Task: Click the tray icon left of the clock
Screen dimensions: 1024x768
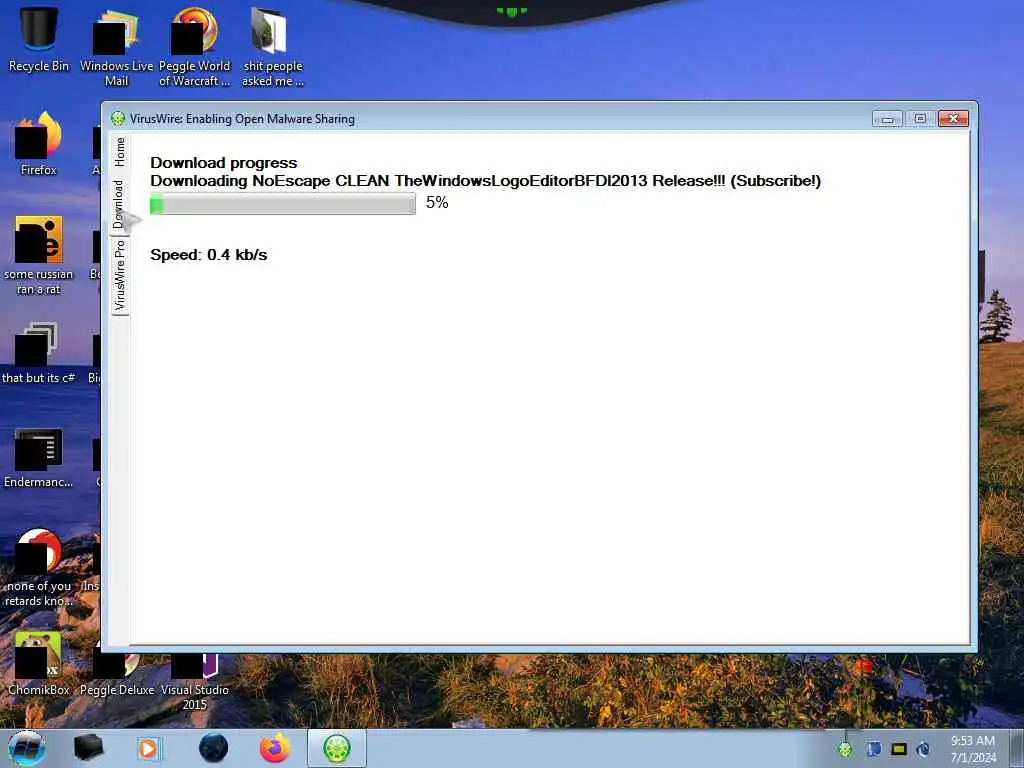Action: pos(923,749)
